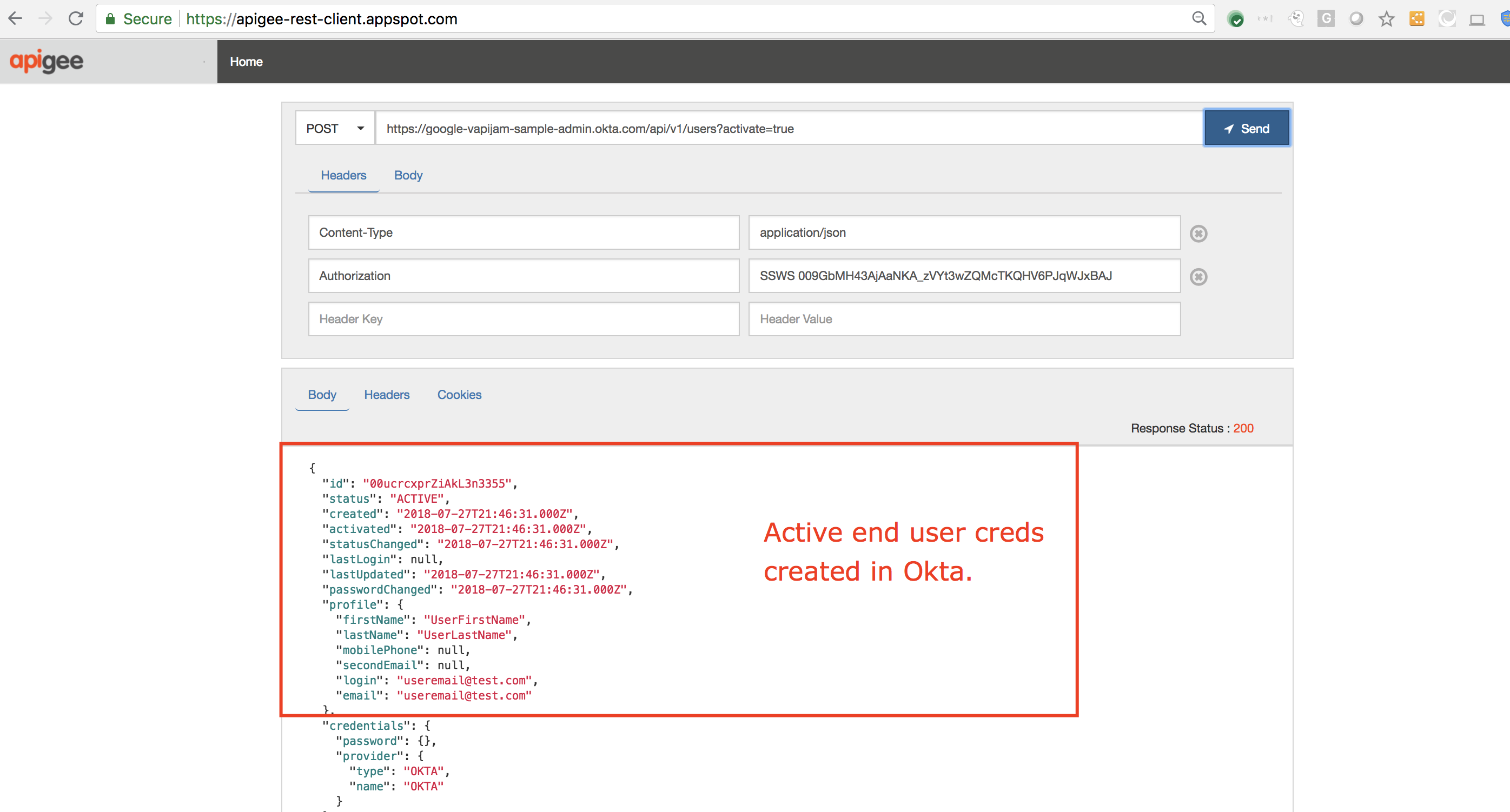Screen dimensions: 1510x812
Task: Open the gray swirl extension icon
Action: pos(1447,19)
